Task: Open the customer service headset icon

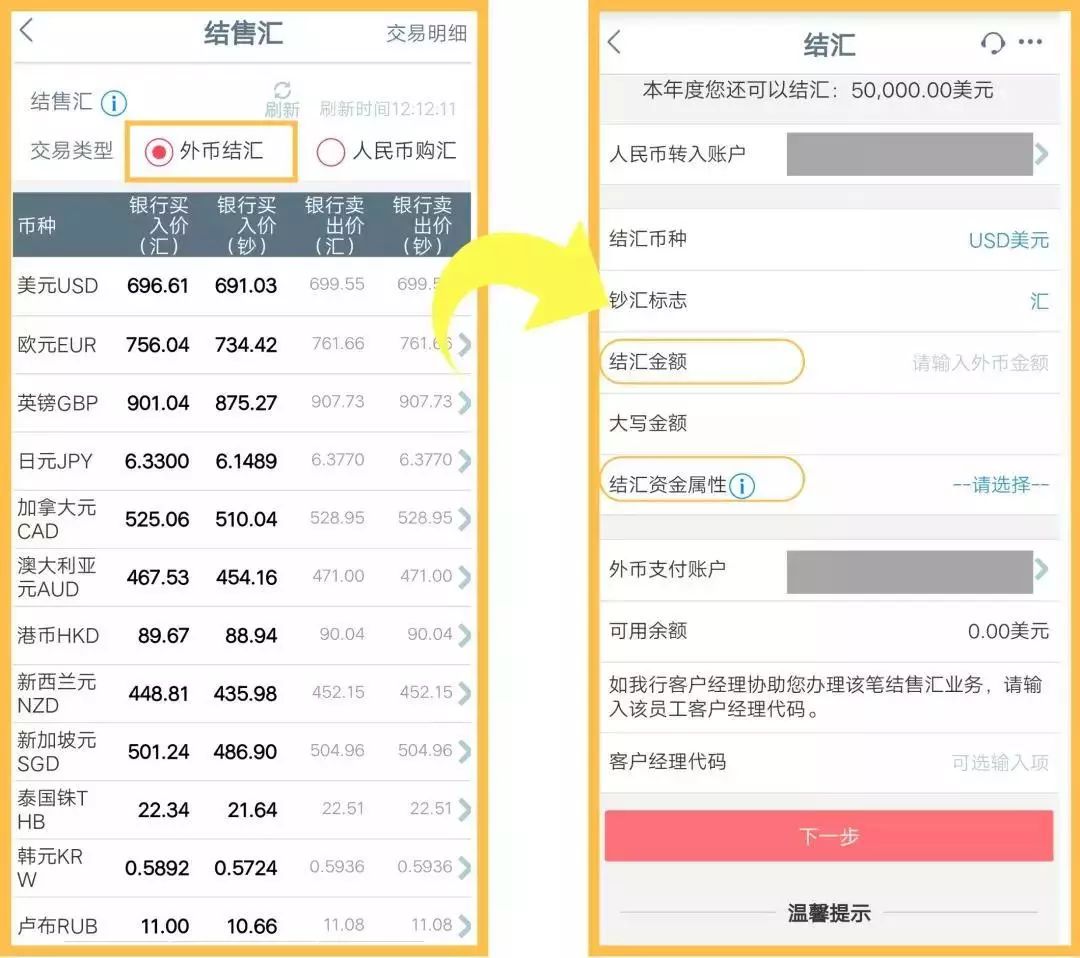Action: pos(993,43)
